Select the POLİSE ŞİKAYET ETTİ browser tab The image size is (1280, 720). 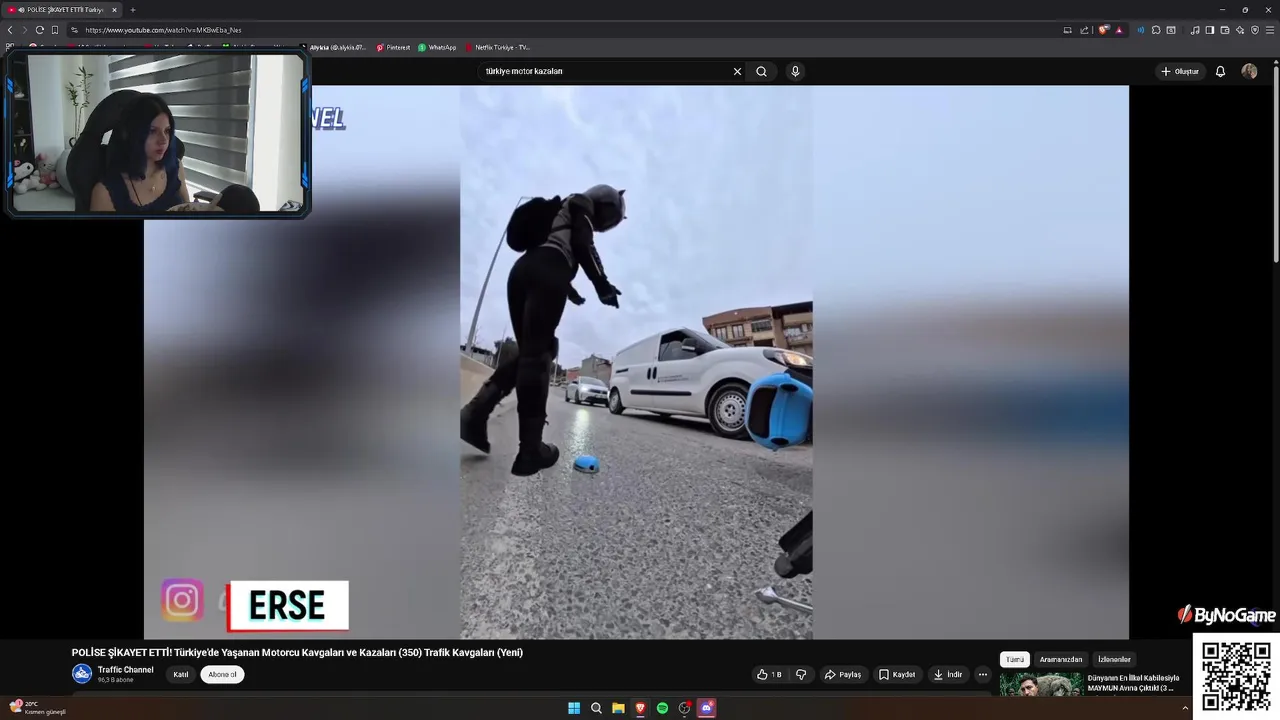63,10
